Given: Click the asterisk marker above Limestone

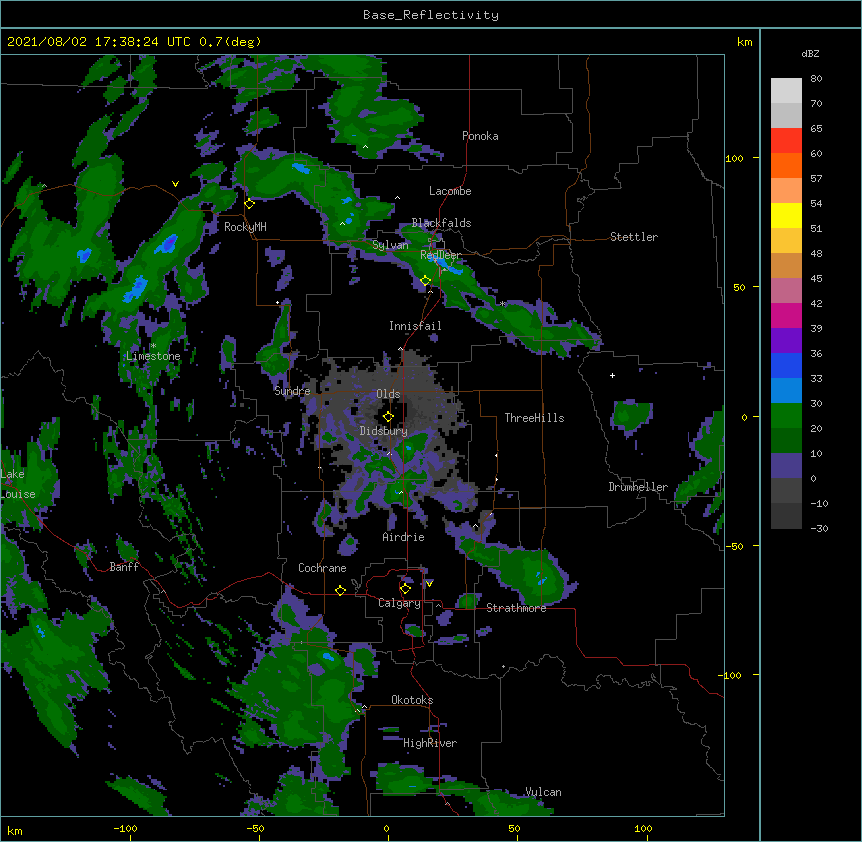Looking at the screenshot, I should click(153, 346).
